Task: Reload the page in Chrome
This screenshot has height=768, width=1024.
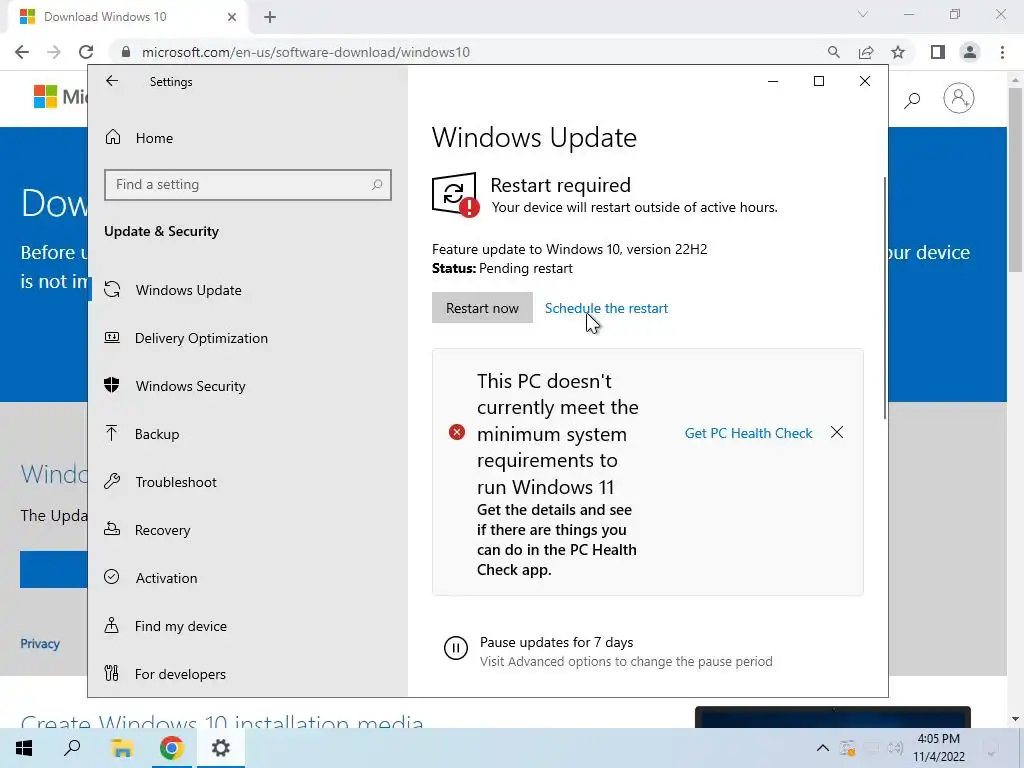Action: 86,52
